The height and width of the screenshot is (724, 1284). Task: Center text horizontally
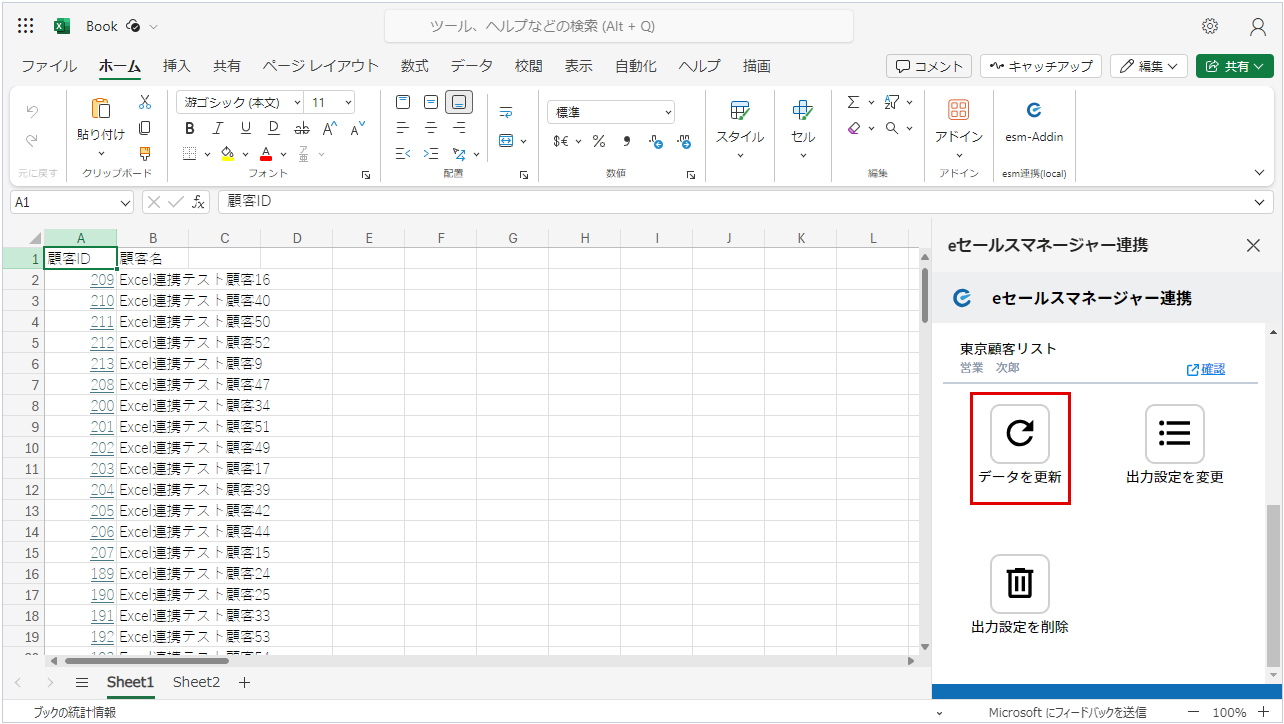(431, 128)
